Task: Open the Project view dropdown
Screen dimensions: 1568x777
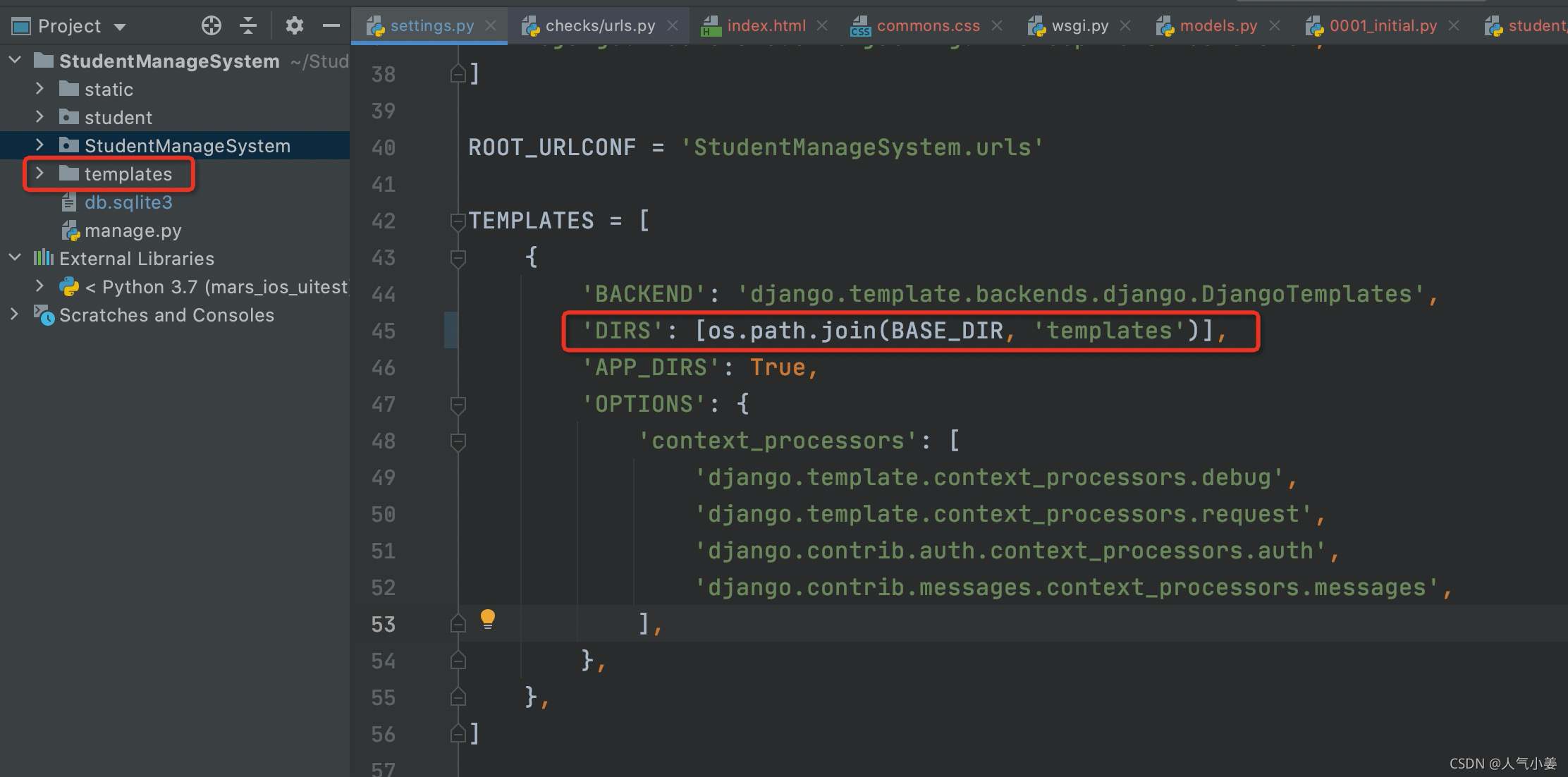Action: click(x=120, y=27)
